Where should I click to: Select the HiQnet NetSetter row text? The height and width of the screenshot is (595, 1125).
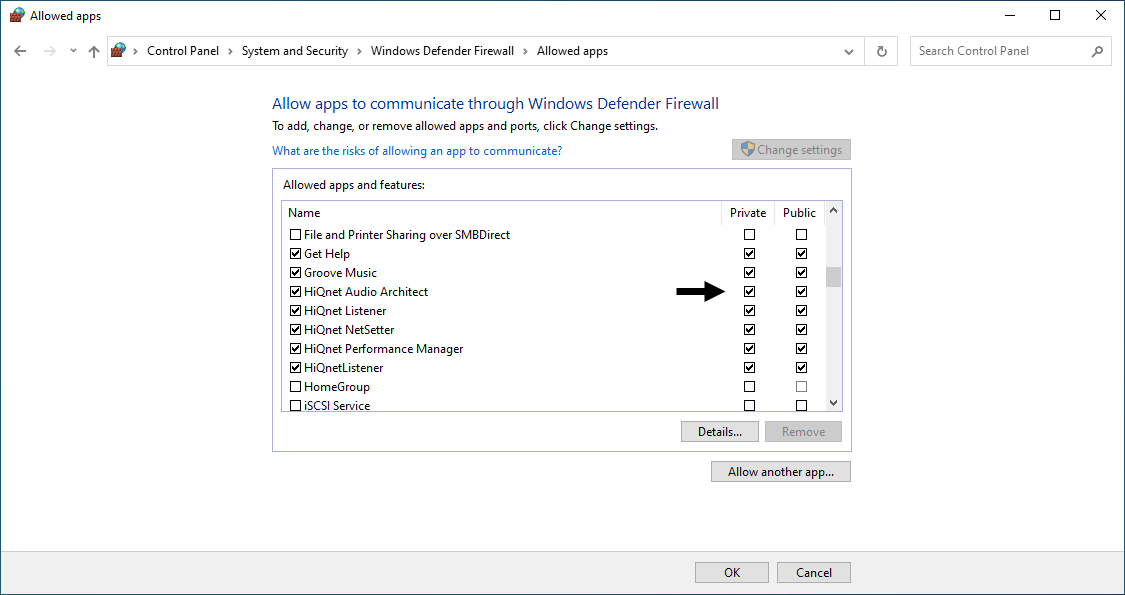coord(349,329)
